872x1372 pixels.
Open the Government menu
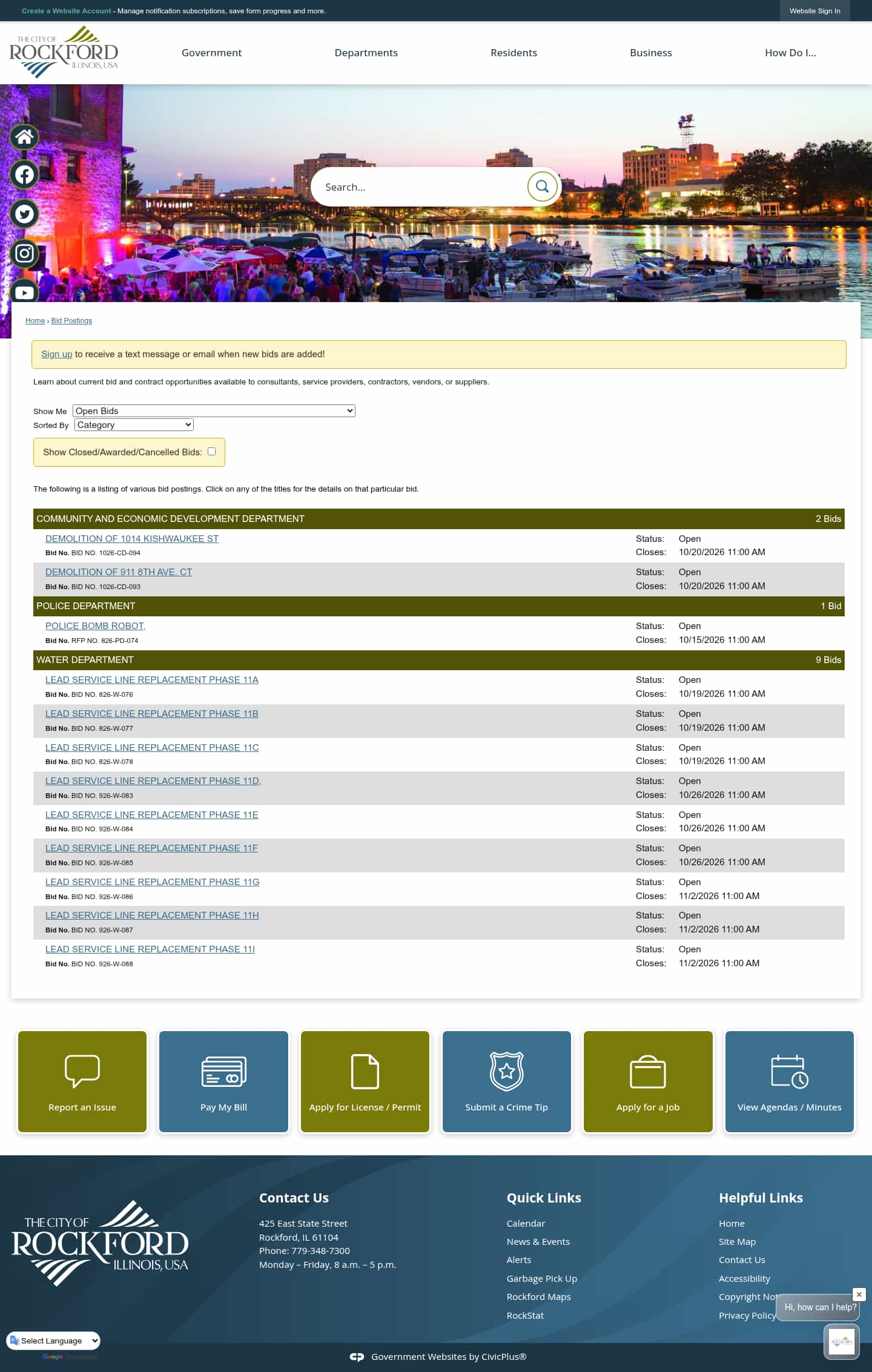tap(211, 53)
